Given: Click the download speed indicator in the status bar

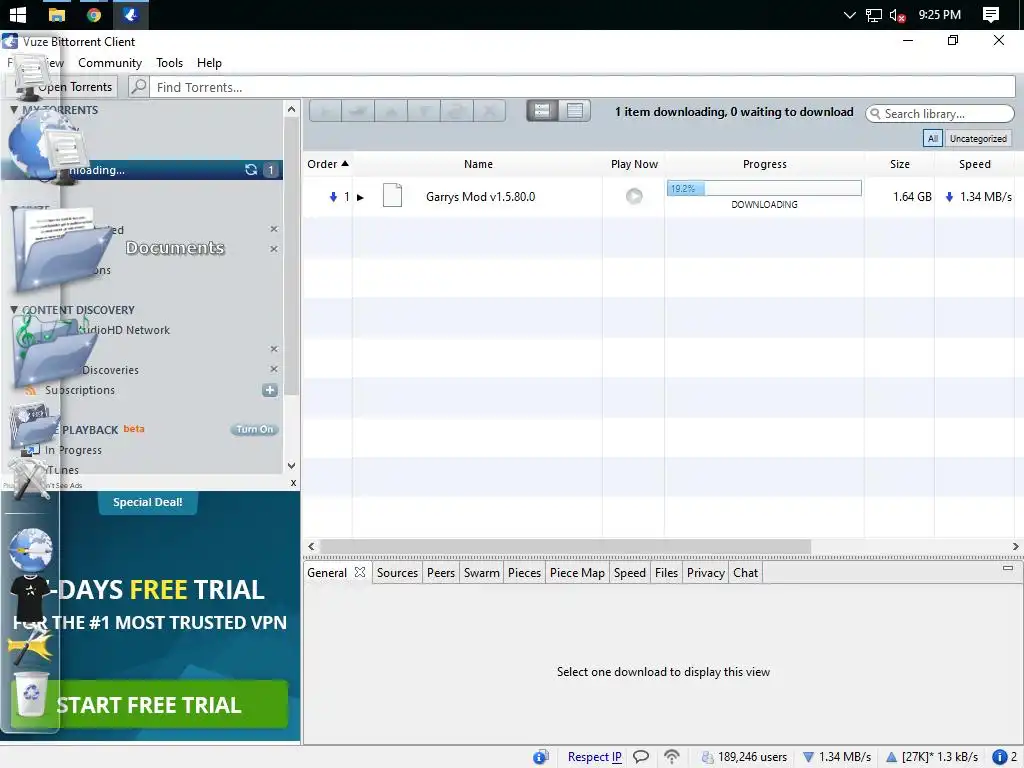Looking at the screenshot, I should (x=837, y=757).
